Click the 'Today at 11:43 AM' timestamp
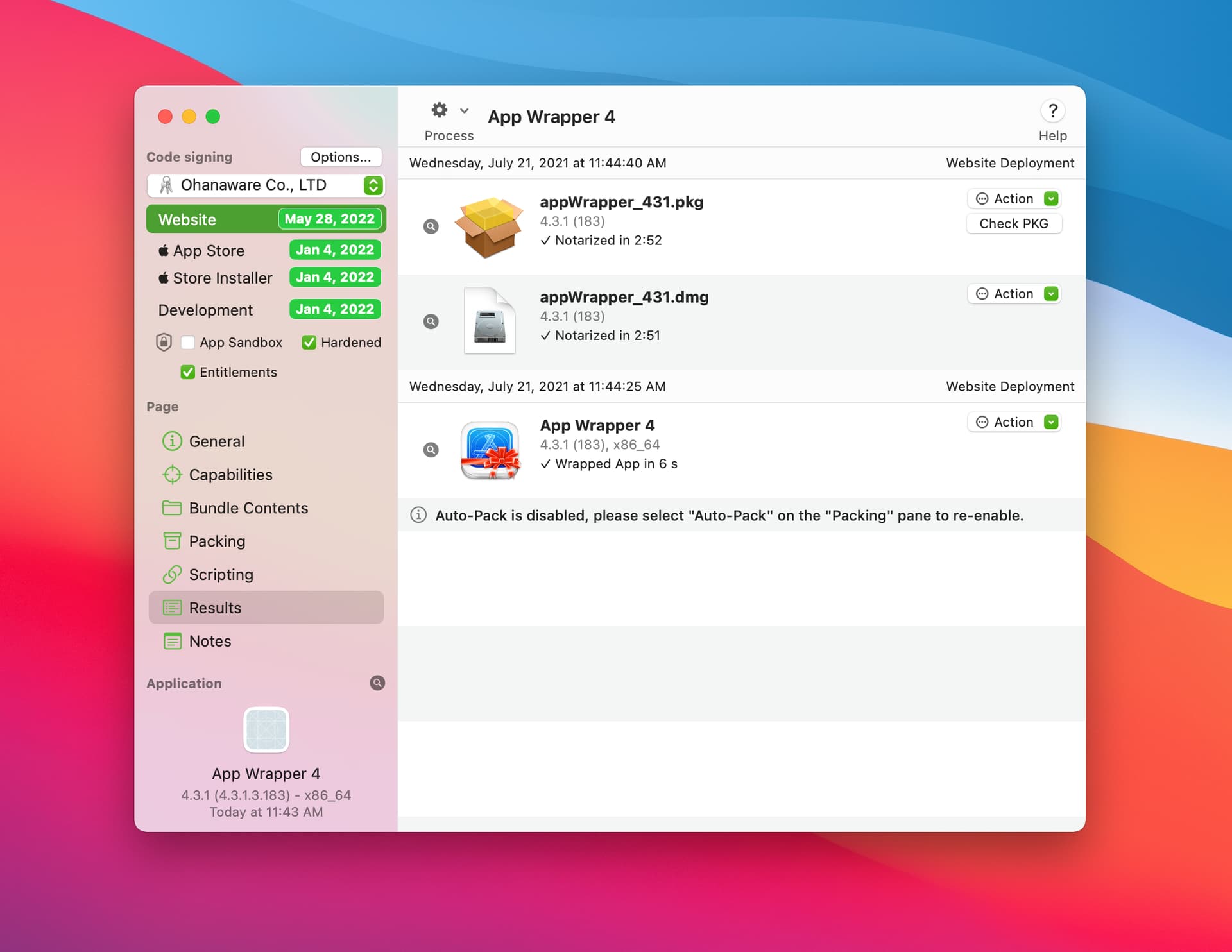The width and height of the screenshot is (1232, 952). (266, 812)
